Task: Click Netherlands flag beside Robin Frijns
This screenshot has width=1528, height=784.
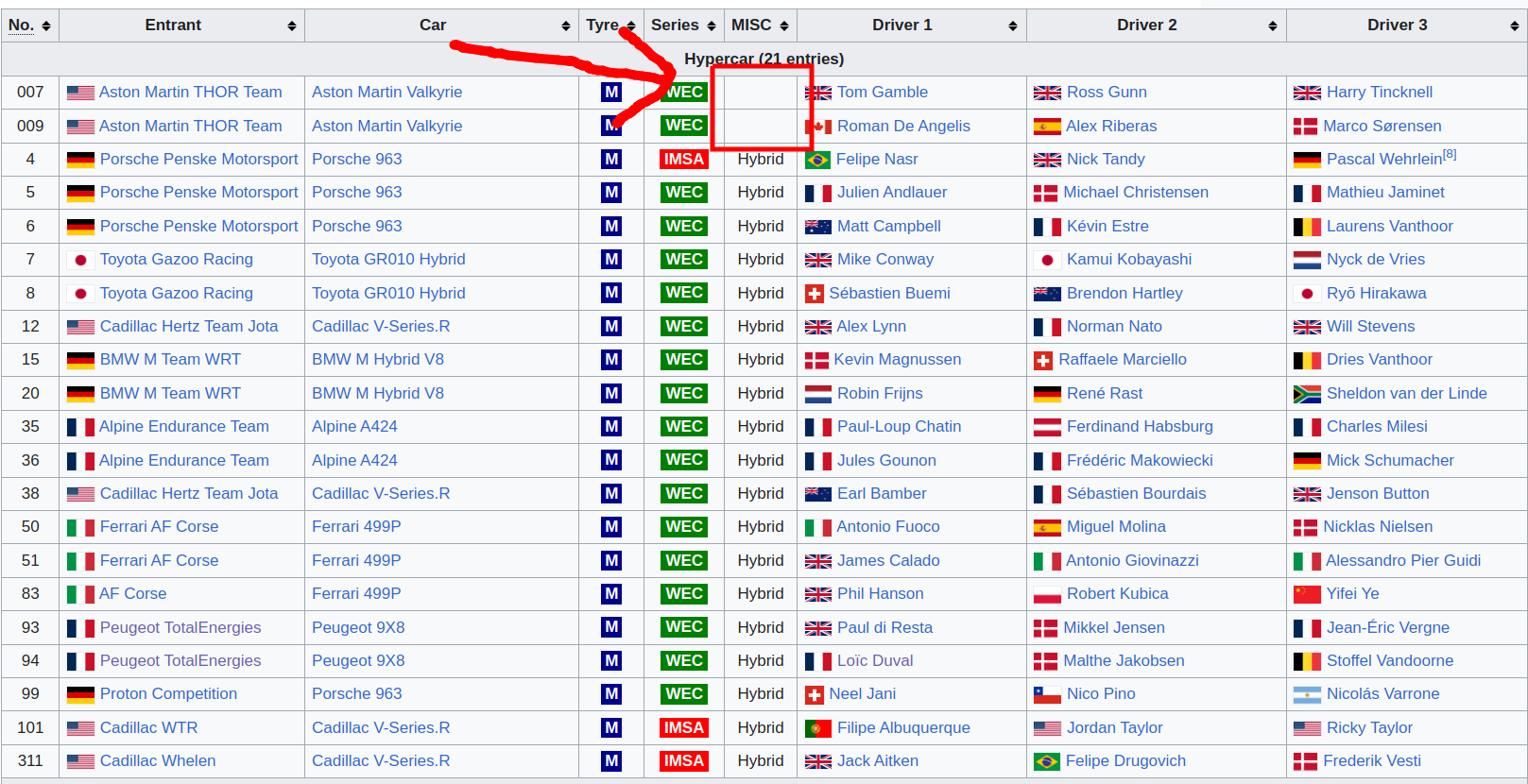Action: [x=818, y=394]
